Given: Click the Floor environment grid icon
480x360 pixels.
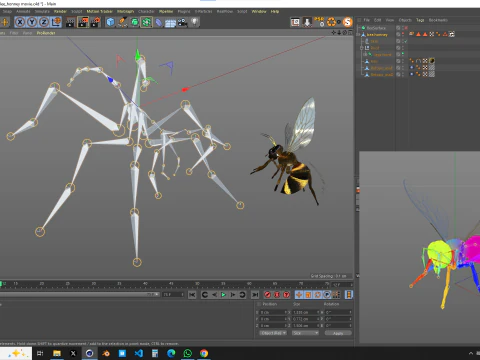Looking at the screenshot, I should tap(170, 23).
